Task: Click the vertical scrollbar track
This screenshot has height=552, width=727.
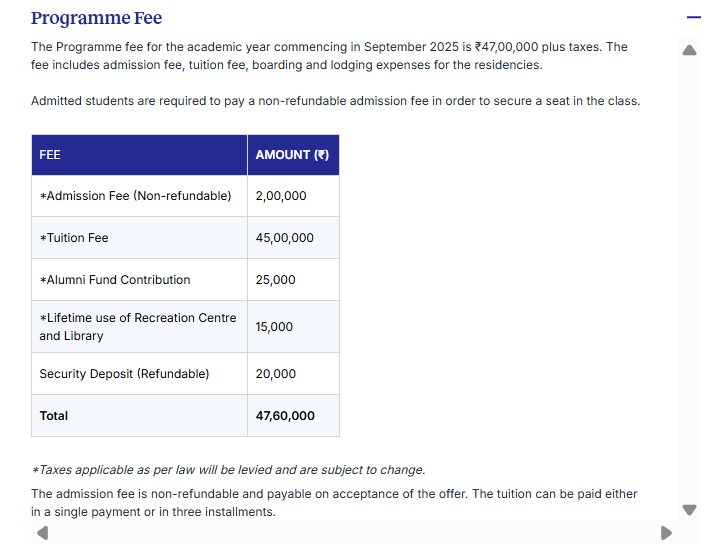Action: 689,280
